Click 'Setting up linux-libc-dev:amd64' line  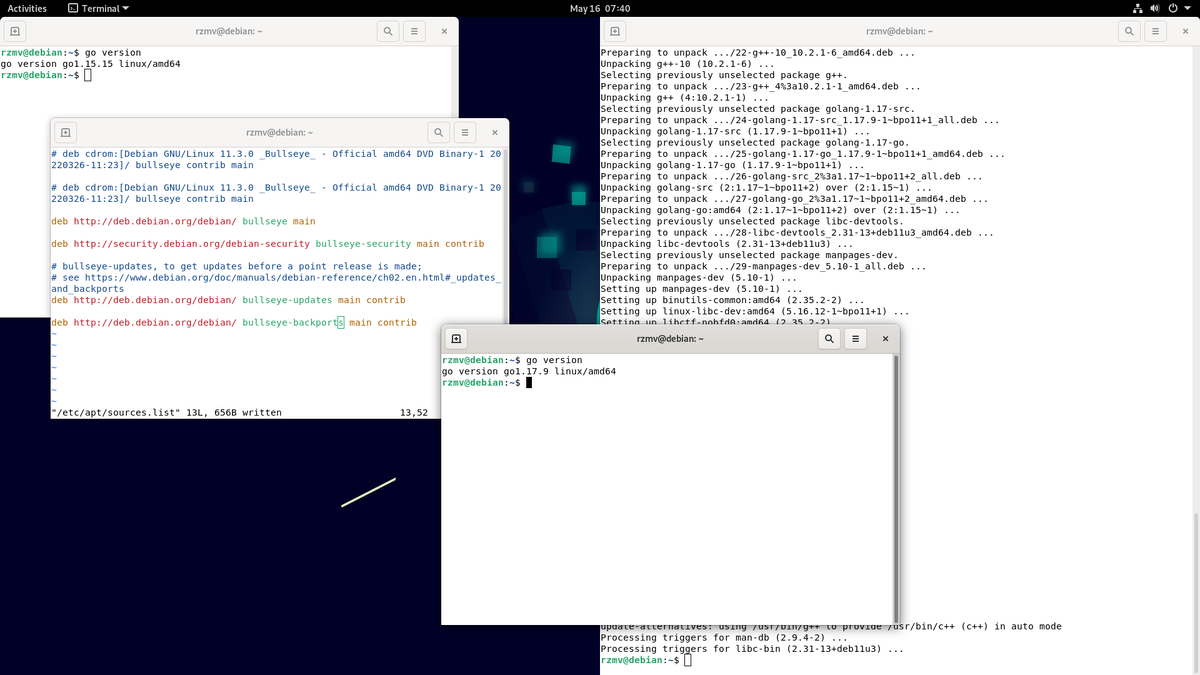(755, 312)
